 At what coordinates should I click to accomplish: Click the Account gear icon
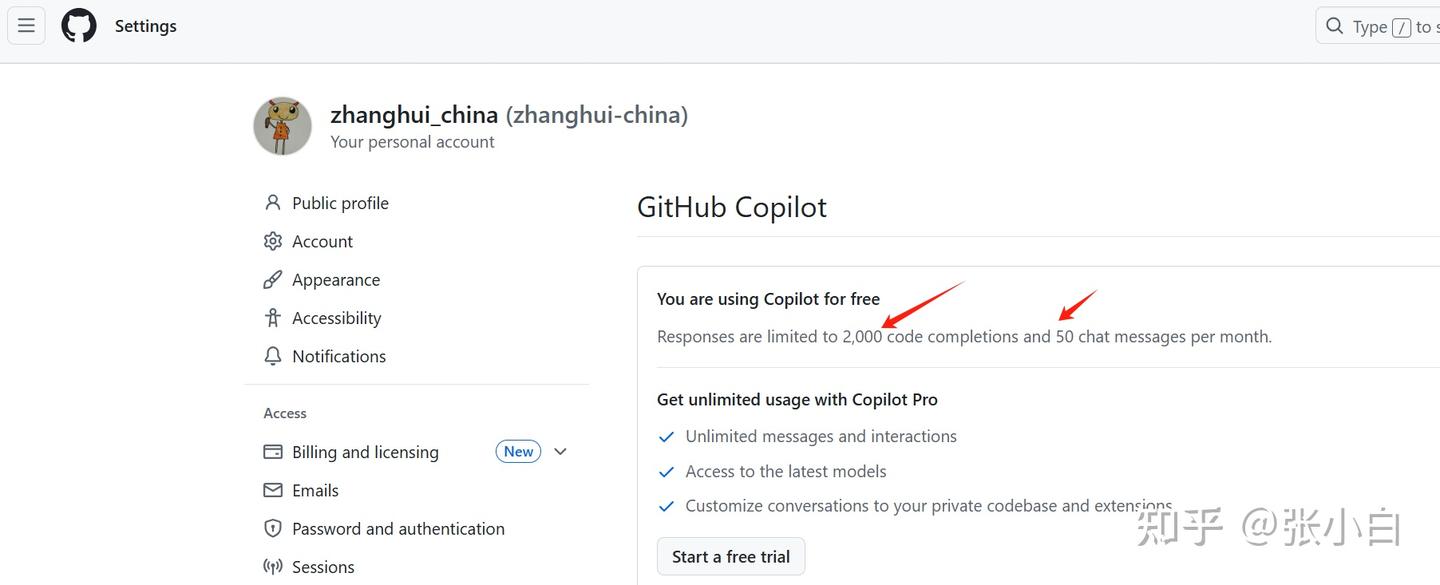272,241
